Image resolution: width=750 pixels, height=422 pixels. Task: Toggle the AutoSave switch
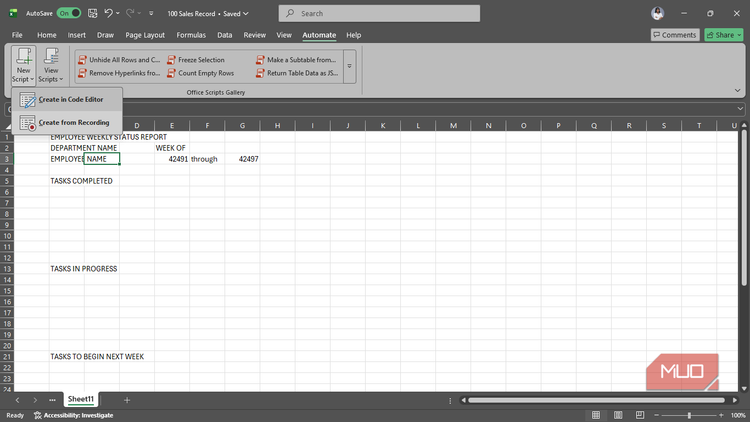tap(69, 13)
